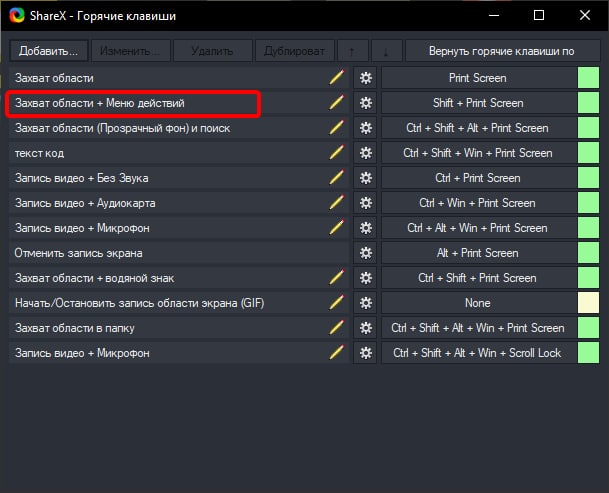
Task: Change the Ctrl + Shift + Print Screen hotkey
Action: [478, 278]
